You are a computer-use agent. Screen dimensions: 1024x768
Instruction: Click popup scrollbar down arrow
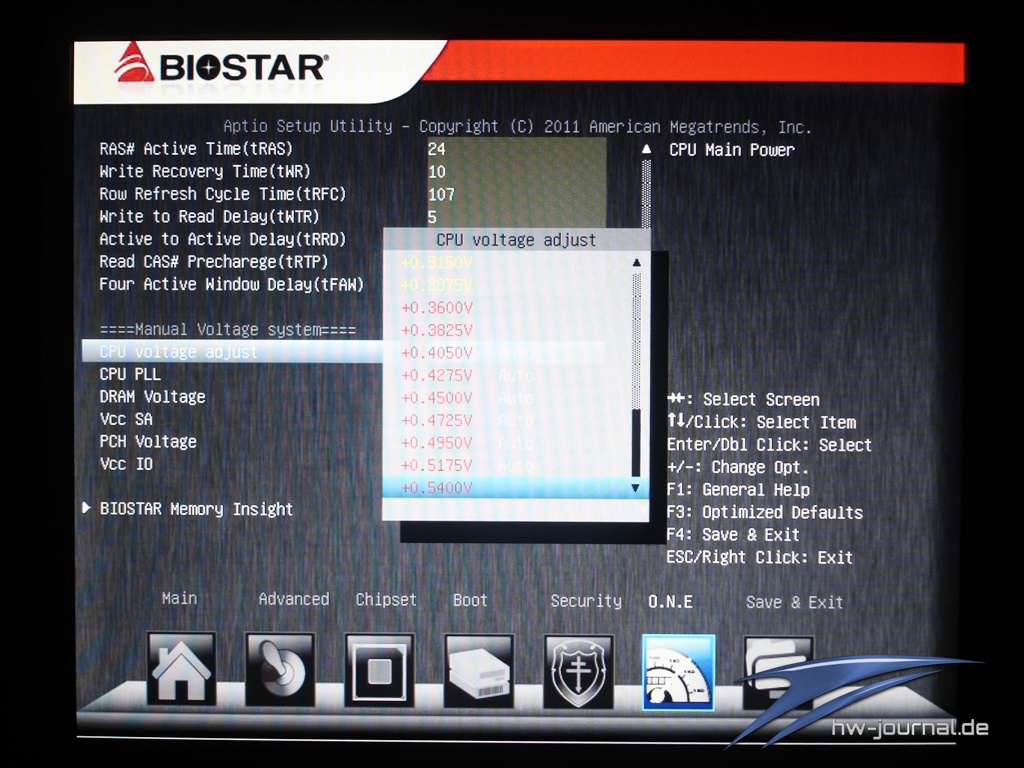click(x=635, y=488)
